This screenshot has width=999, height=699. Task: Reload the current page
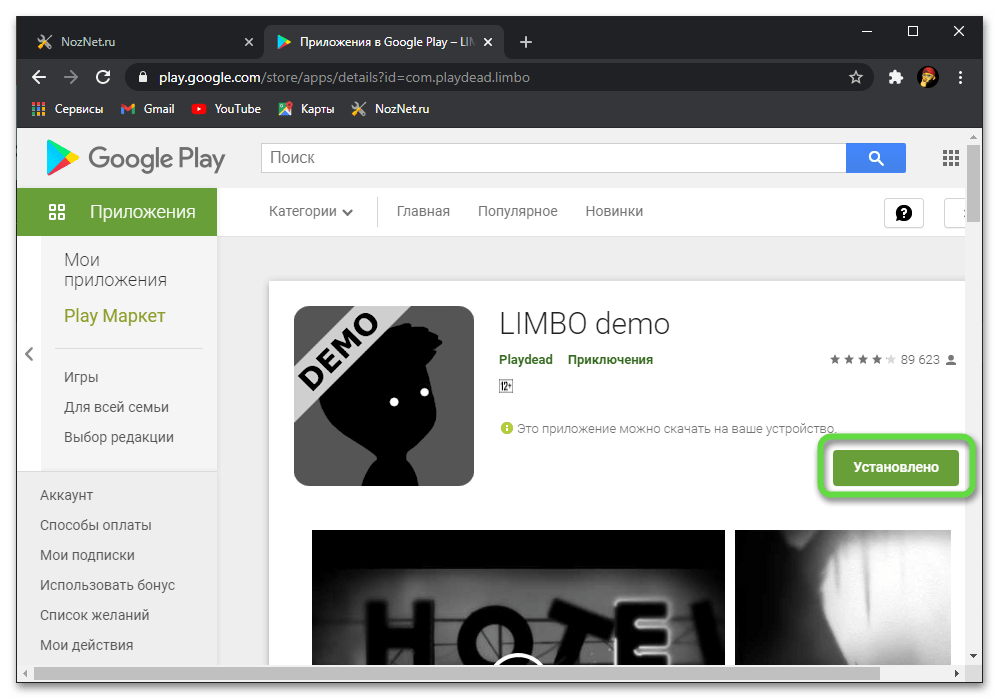pos(102,77)
